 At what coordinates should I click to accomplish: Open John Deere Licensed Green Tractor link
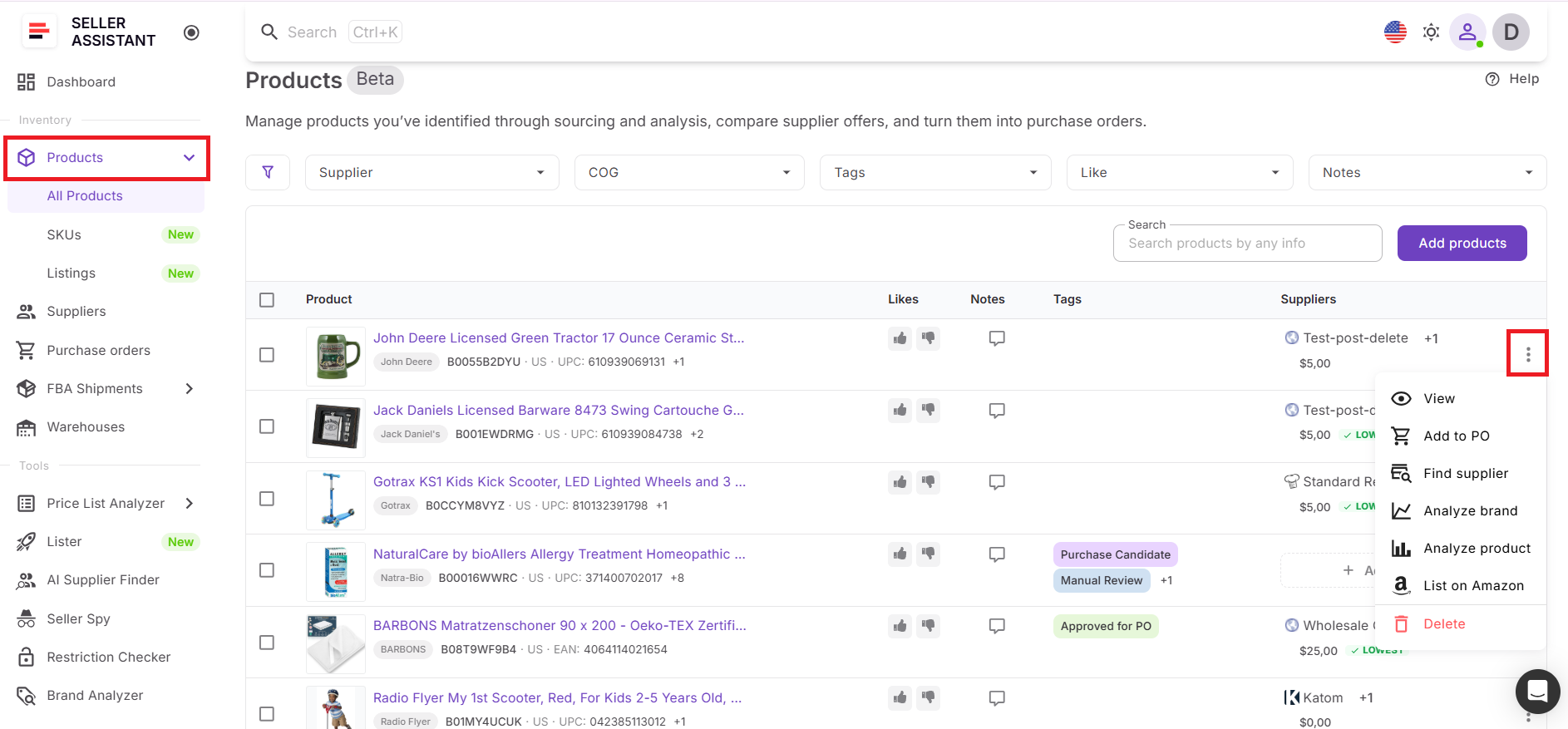[559, 337]
